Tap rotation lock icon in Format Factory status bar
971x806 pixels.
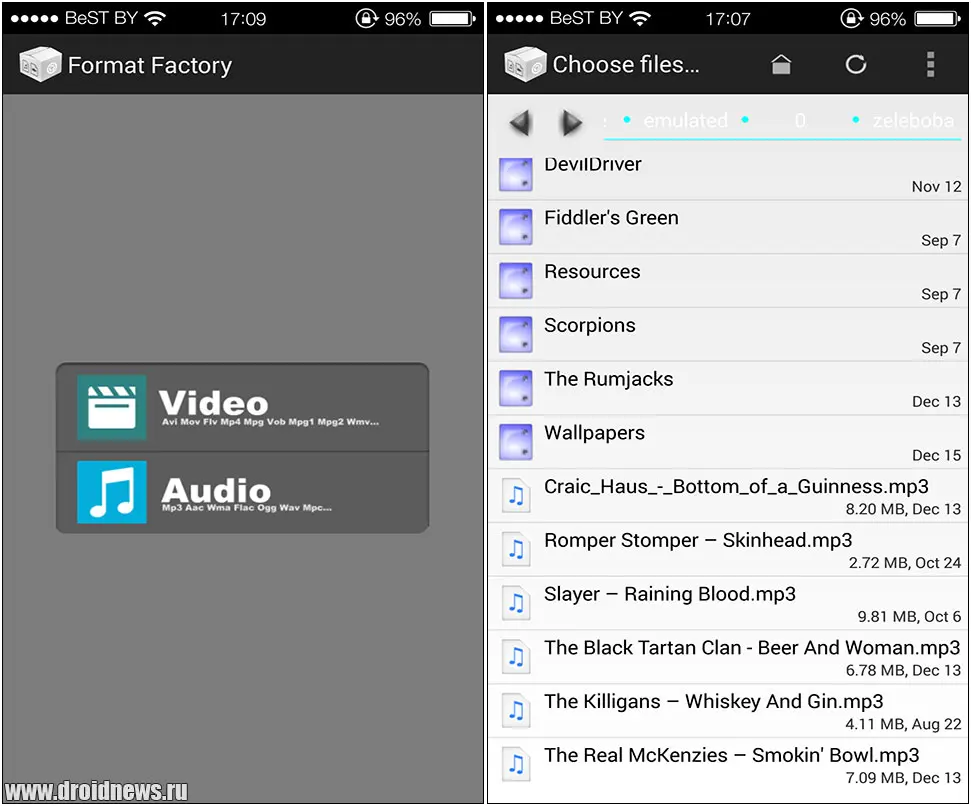point(366,19)
